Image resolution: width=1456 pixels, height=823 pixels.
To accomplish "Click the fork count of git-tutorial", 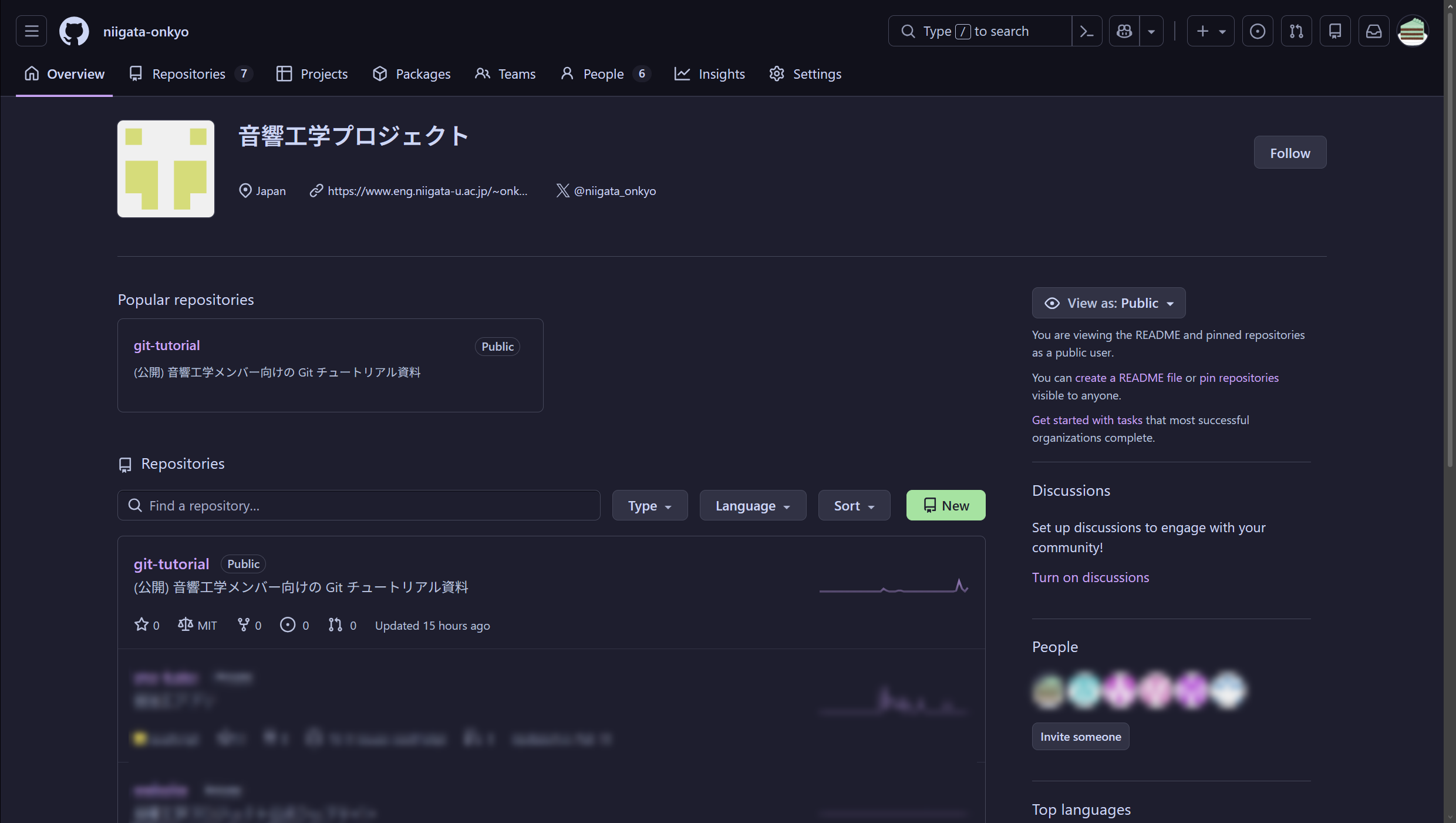I will pyautogui.click(x=250, y=625).
